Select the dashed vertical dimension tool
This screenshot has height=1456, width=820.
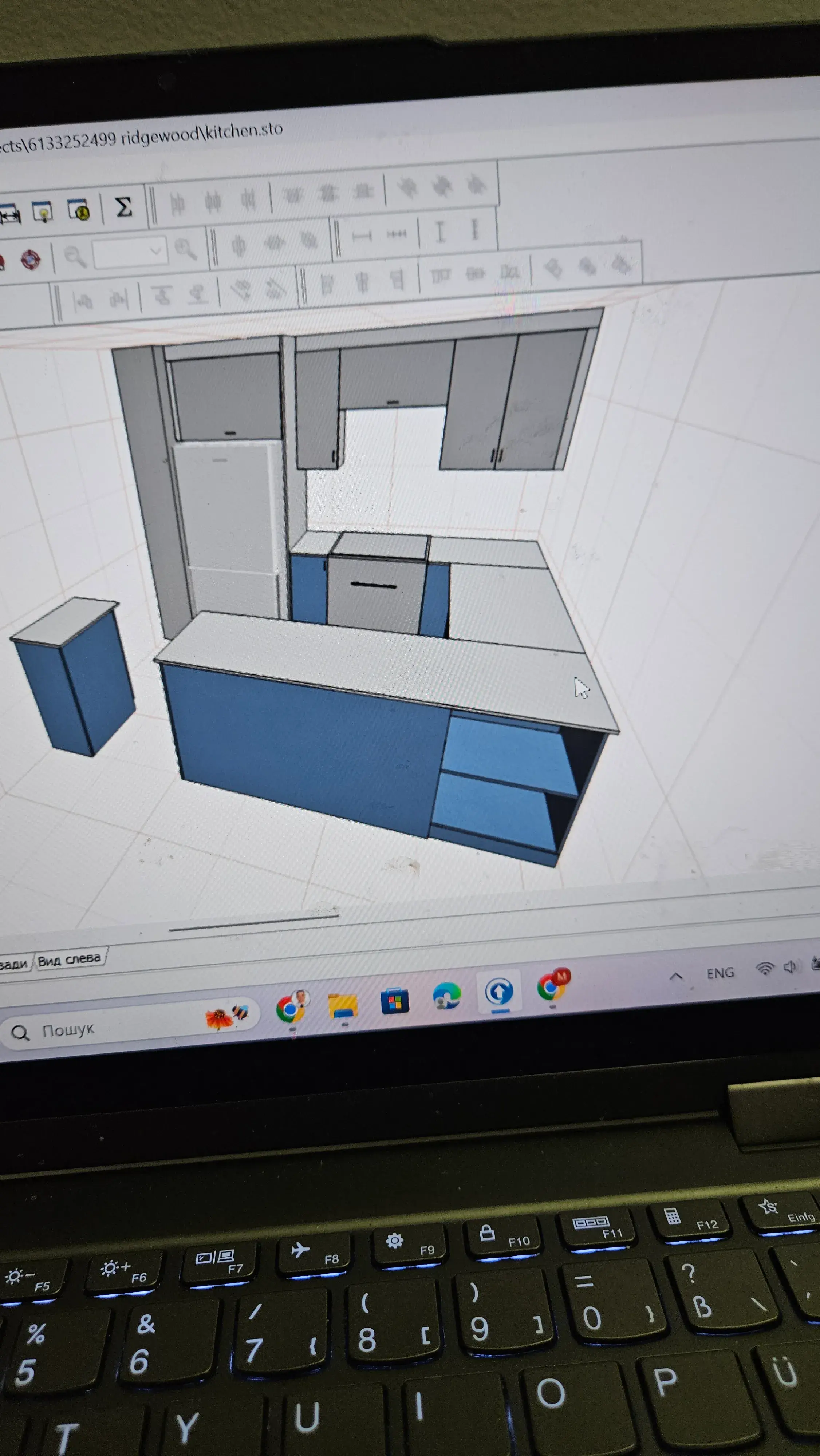click(x=475, y=229)
